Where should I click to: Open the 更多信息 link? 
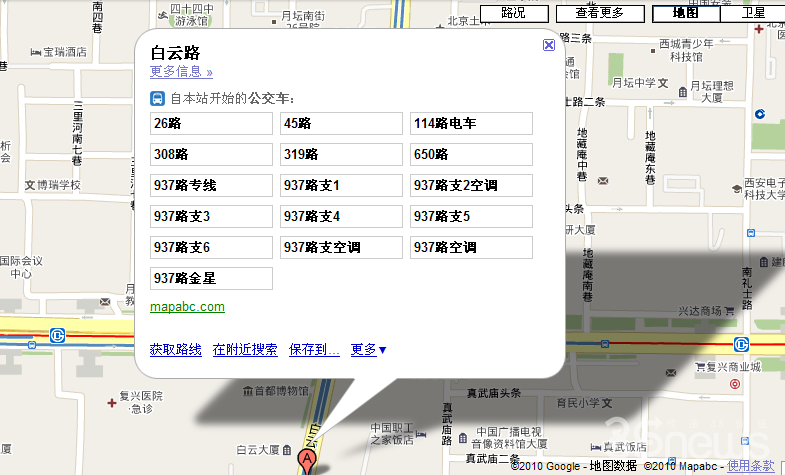pyautogui.click(x=181, y=72)
